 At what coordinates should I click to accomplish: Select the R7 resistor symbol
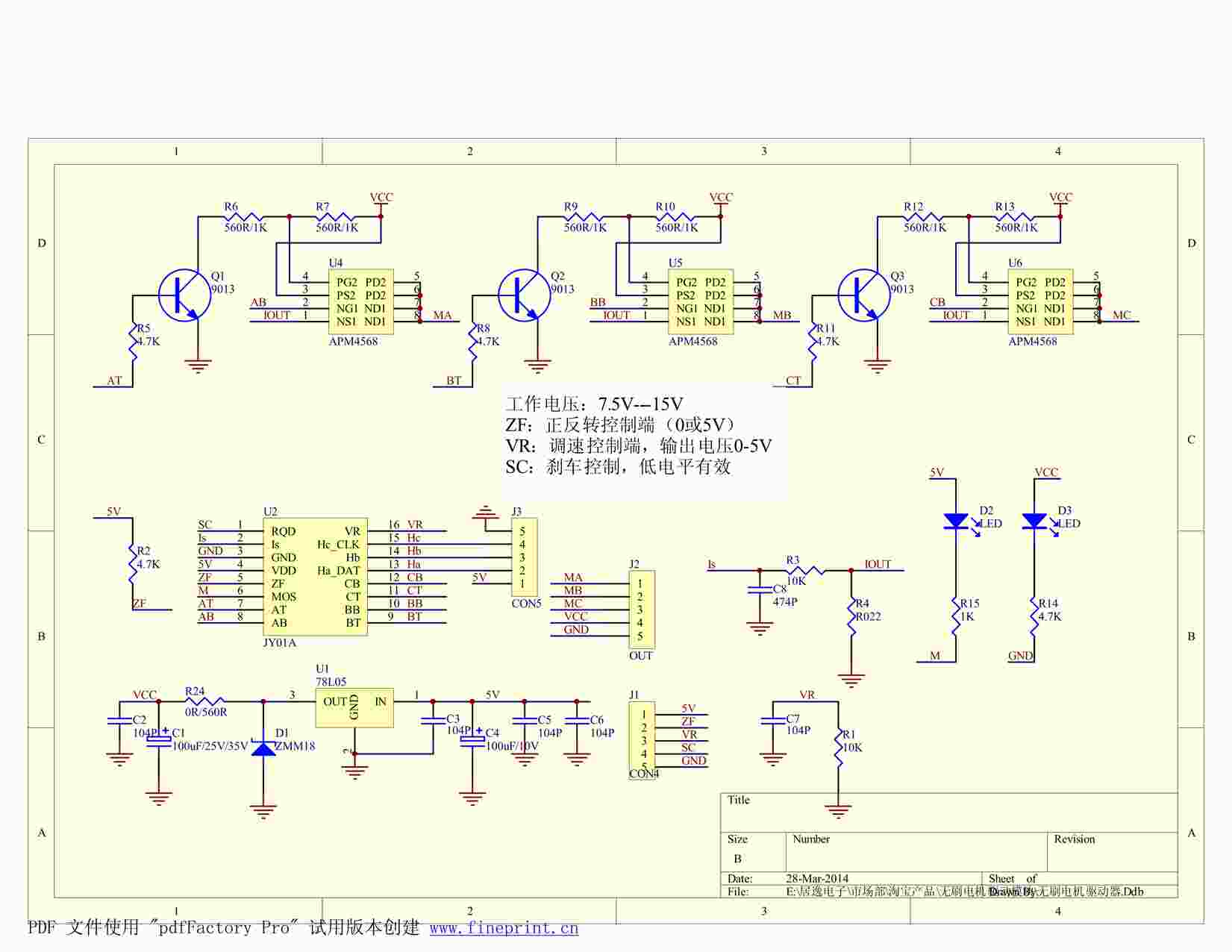(336, 217)
